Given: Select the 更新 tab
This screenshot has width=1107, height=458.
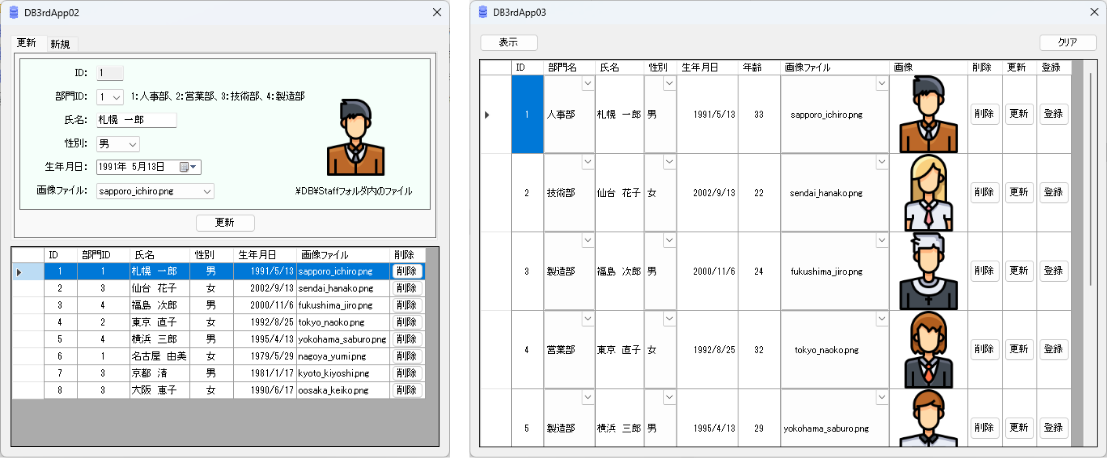Looking at the screenshot, I should click(25, 43).
